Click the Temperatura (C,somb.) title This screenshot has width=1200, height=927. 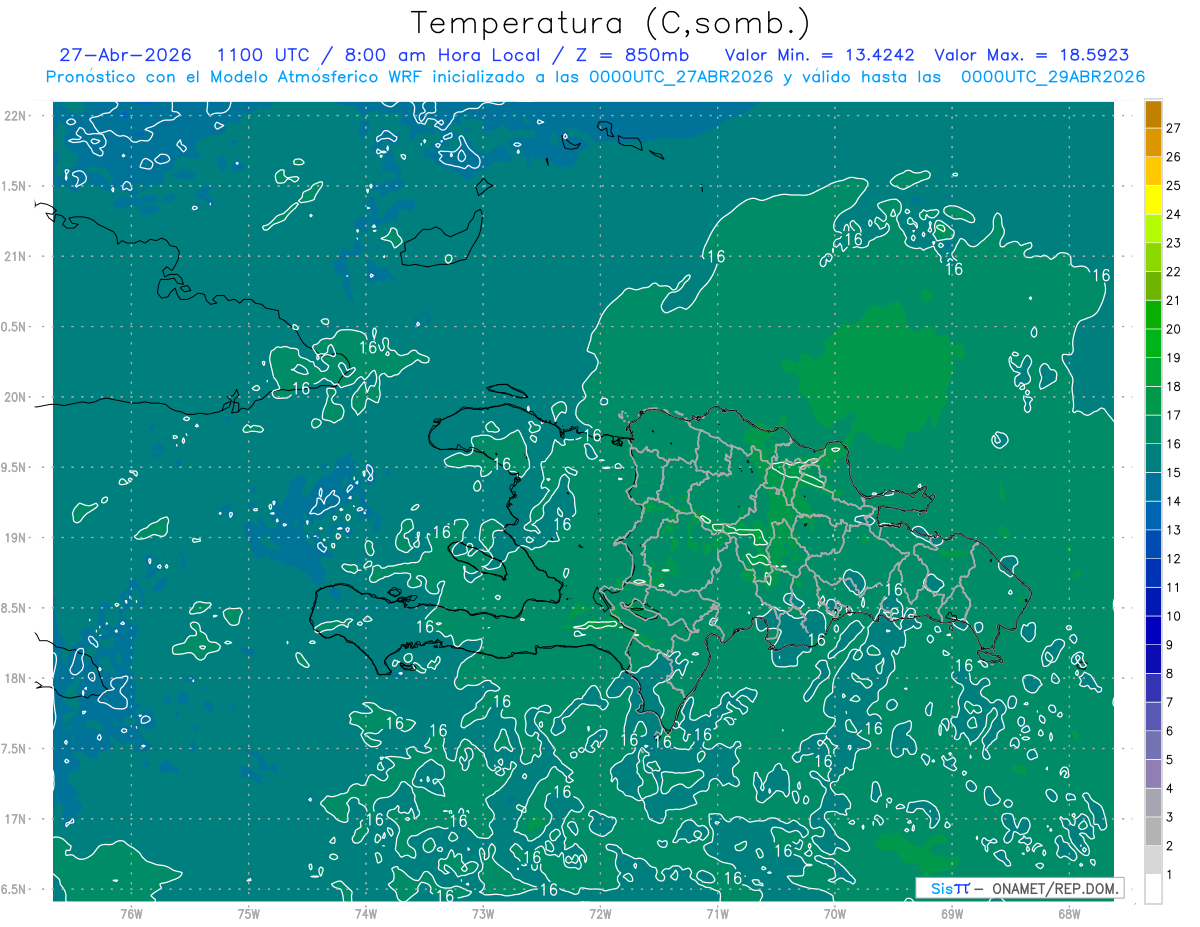(611, 22)
